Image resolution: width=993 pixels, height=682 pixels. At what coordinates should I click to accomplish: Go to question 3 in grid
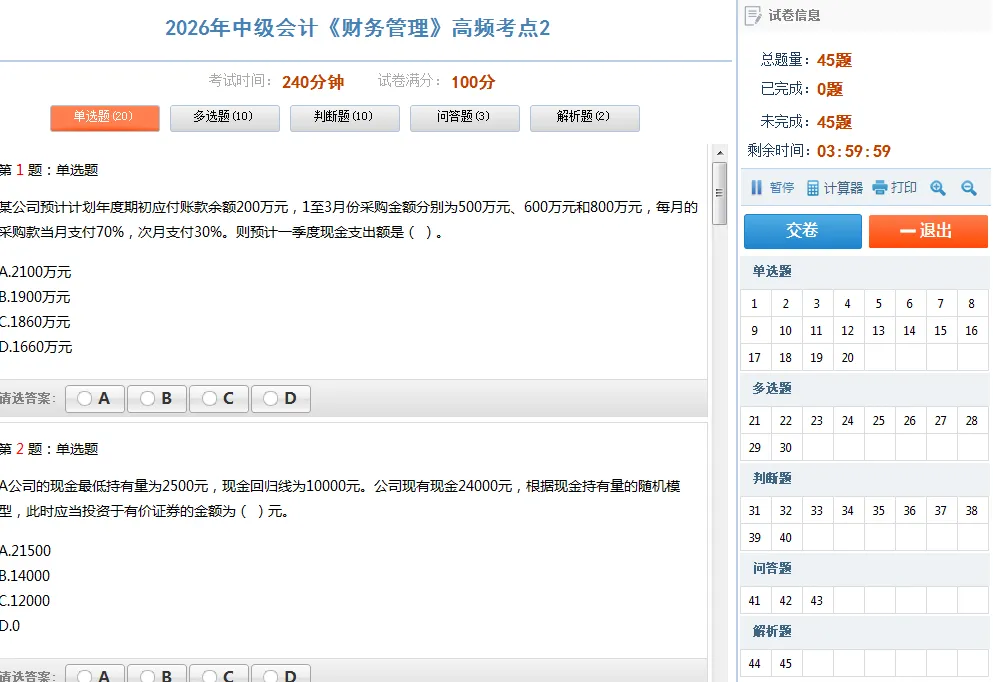tap(817, 304)
